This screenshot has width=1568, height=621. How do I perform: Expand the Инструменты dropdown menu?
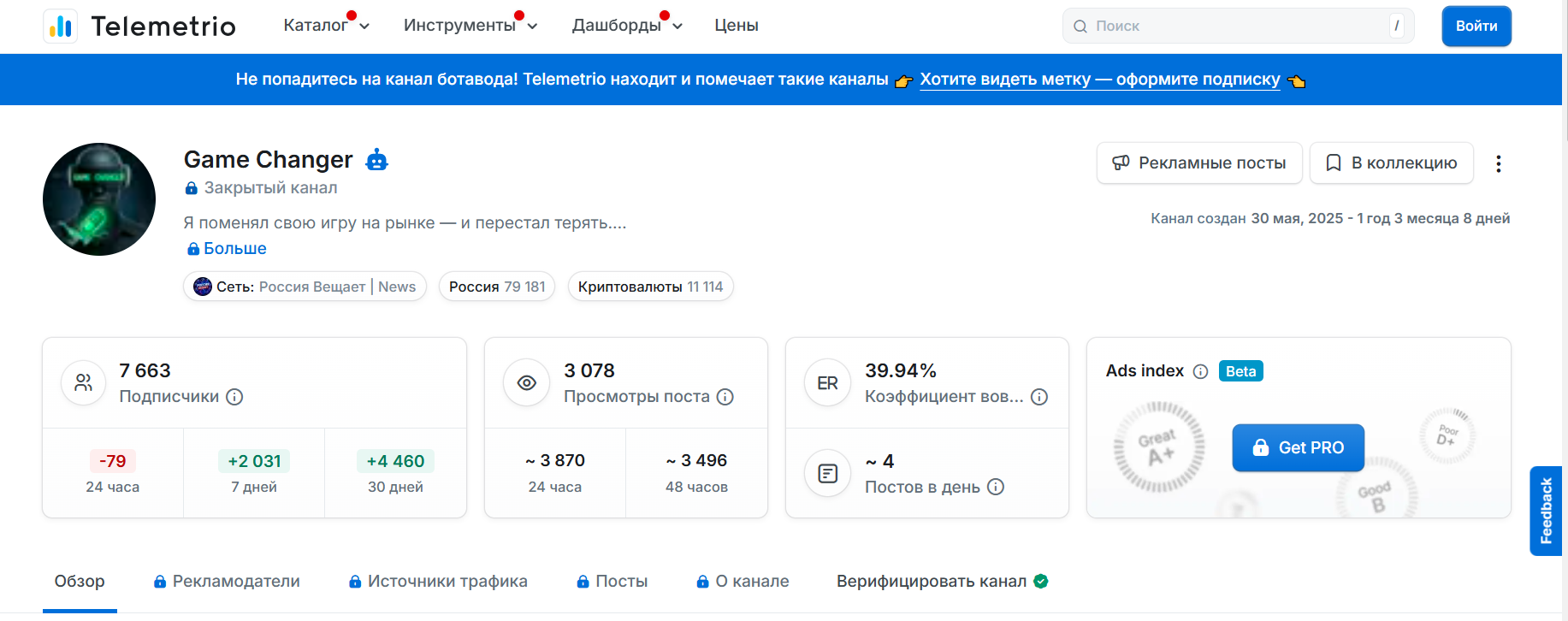pyautogui.click(x=470, y=26)
